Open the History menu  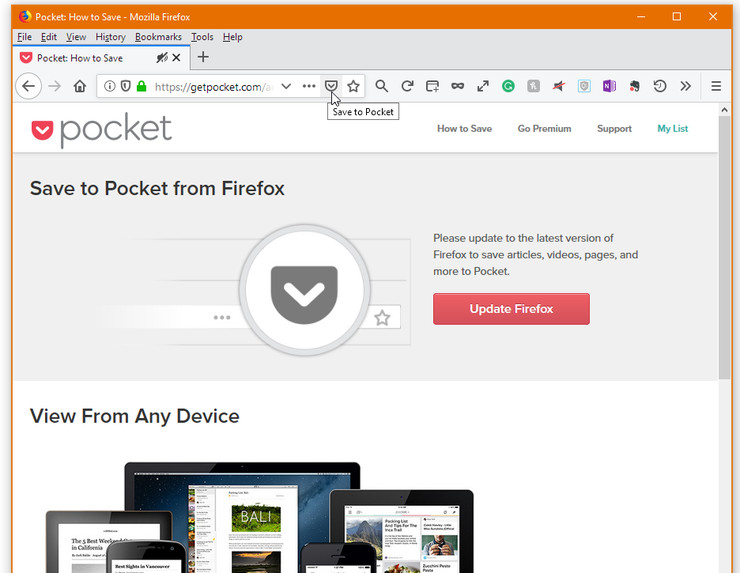(x=110, y=37)
